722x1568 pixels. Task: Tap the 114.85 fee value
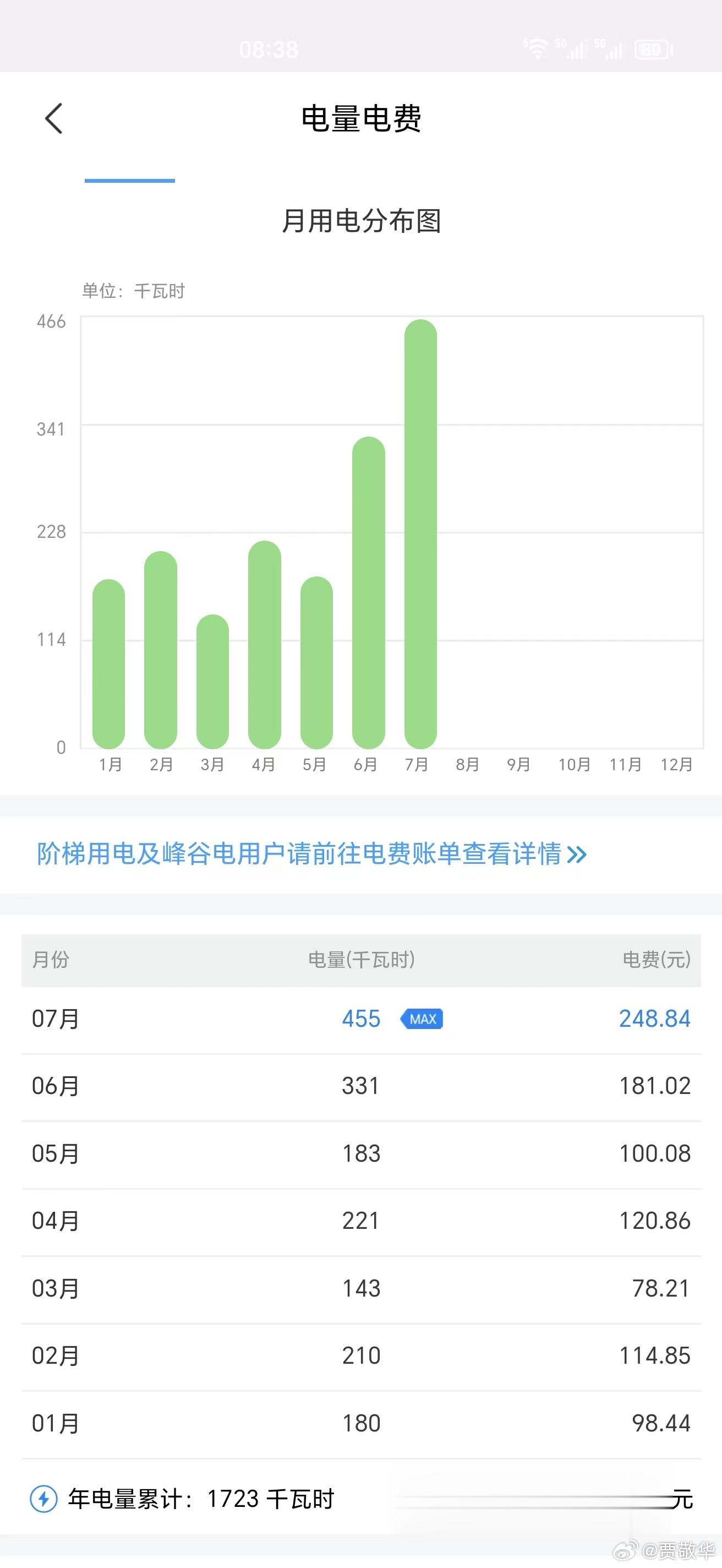coord(655,1355)
